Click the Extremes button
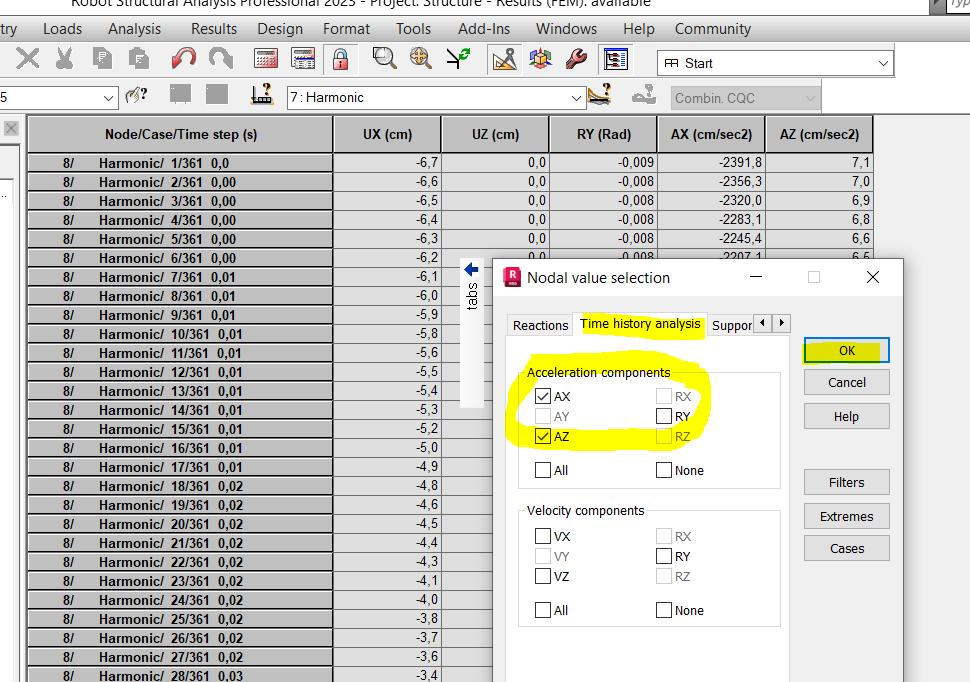The width and height of the screenshot is (970, 682). [x=846, y=516]
